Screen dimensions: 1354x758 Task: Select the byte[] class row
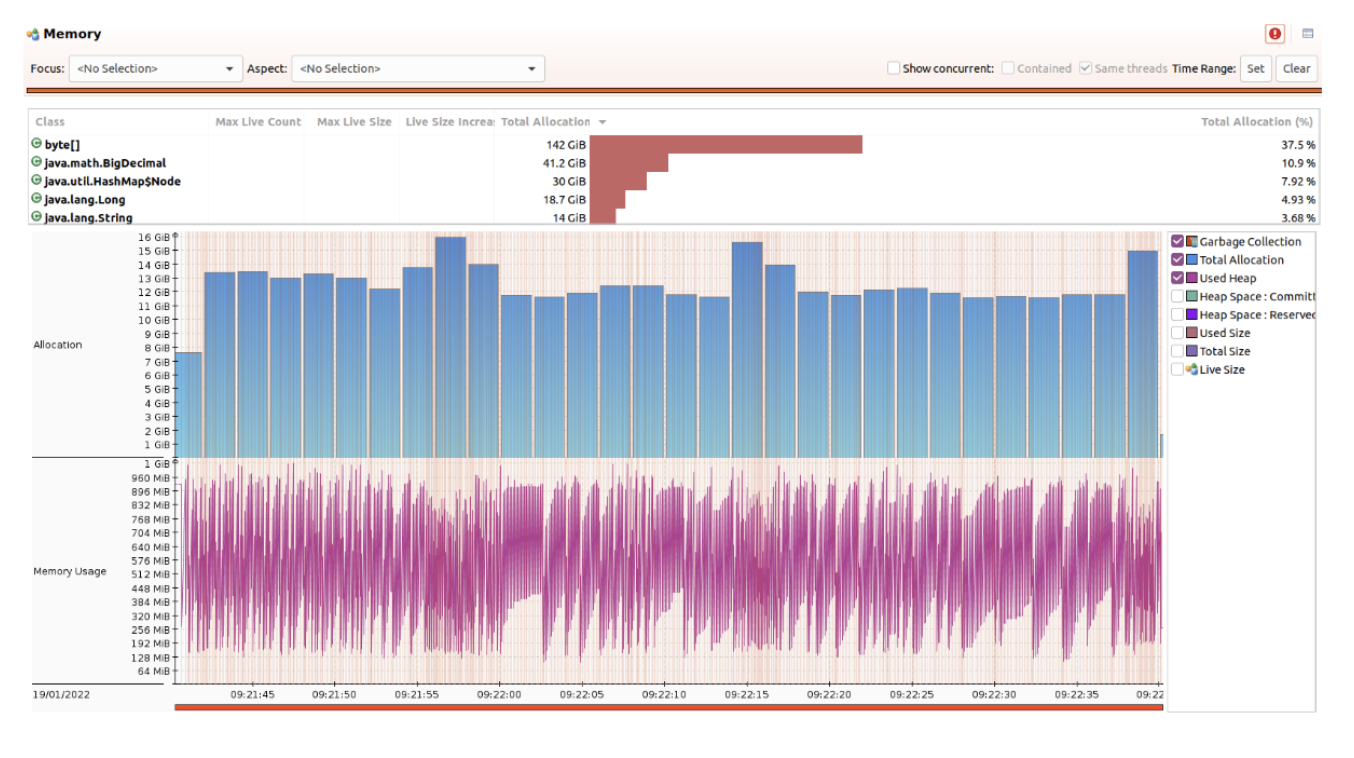[x=675, y=144]
